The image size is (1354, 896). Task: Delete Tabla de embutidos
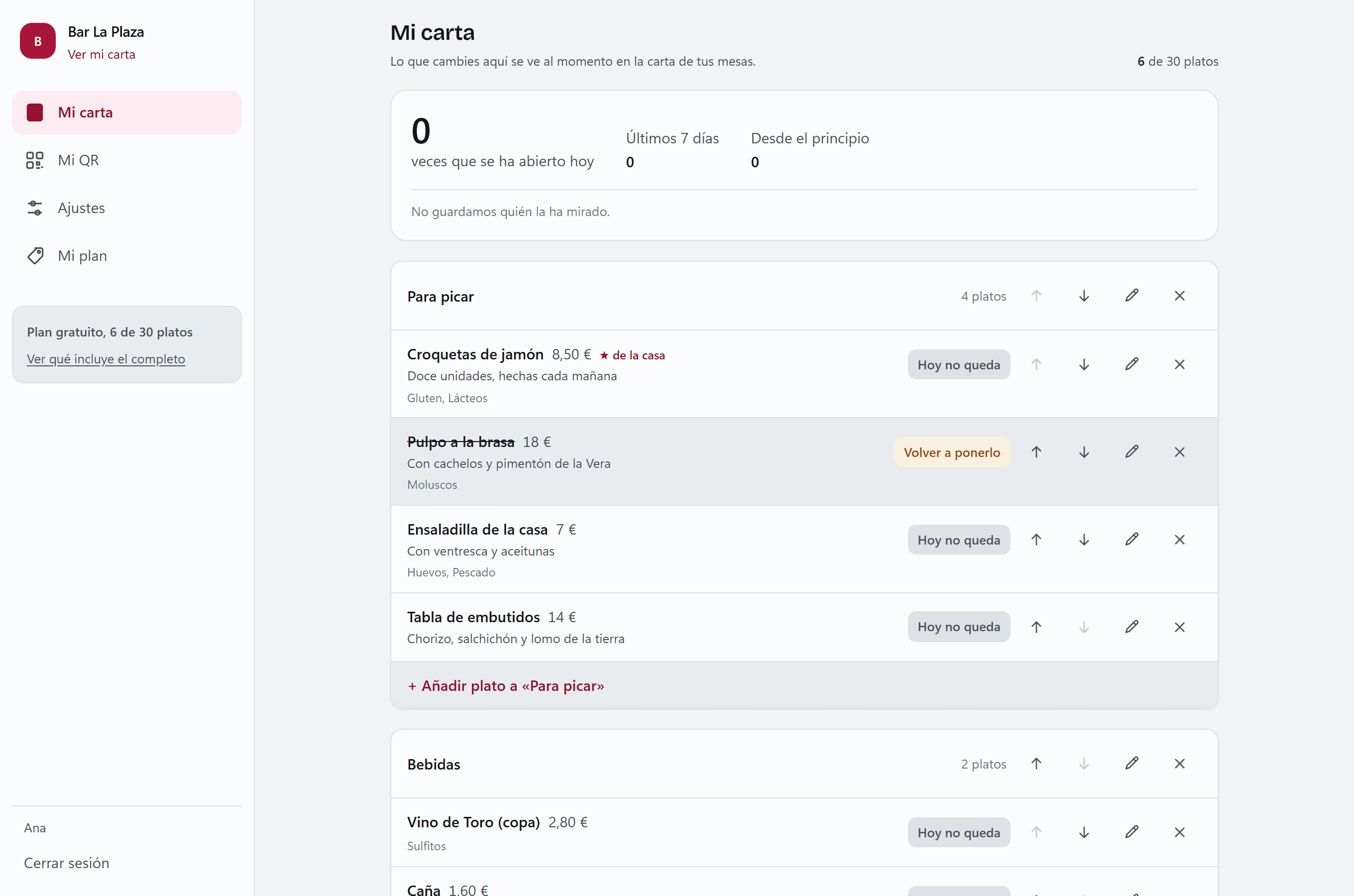[1180, 627]
